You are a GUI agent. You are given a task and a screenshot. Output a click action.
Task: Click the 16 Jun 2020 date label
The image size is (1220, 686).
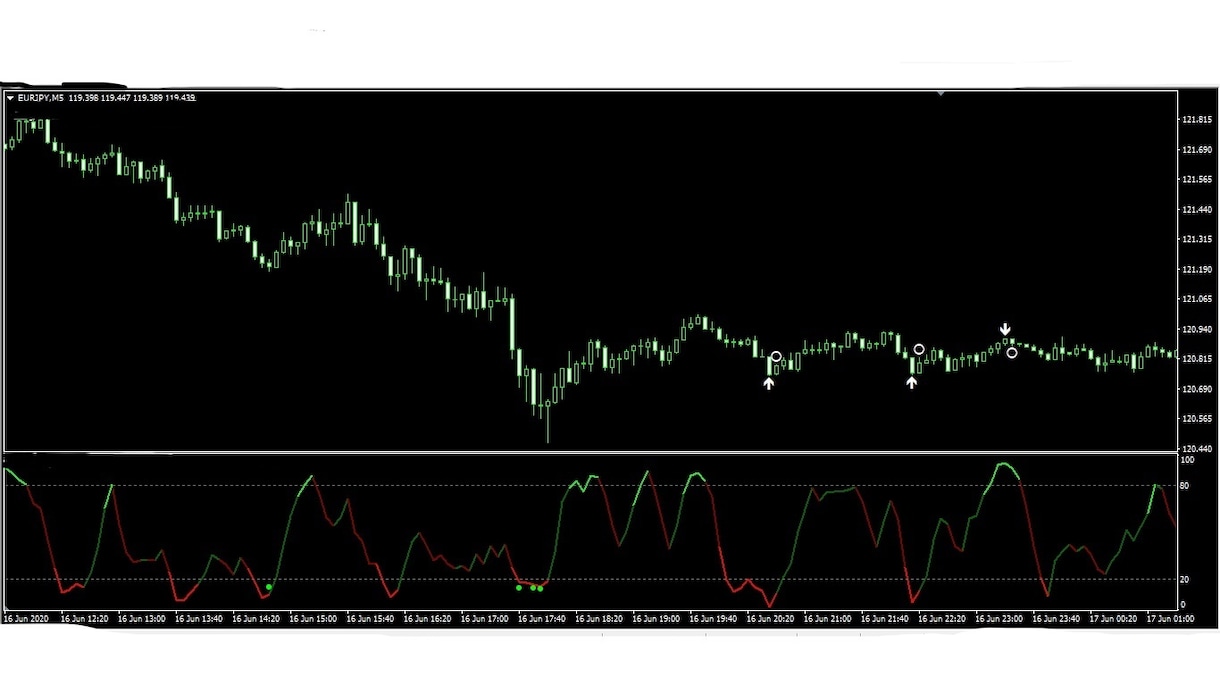(x=26, y=619)
